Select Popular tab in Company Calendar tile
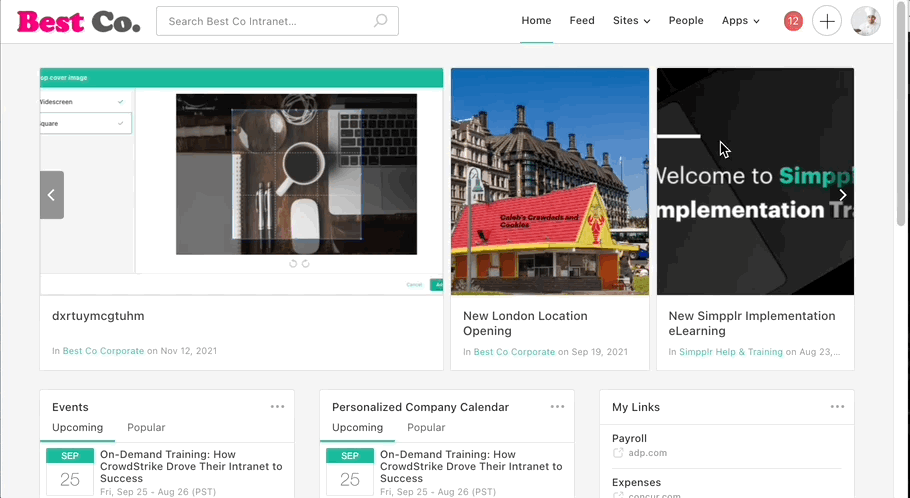Screen dimensions: 910x498 coord(426,428)
